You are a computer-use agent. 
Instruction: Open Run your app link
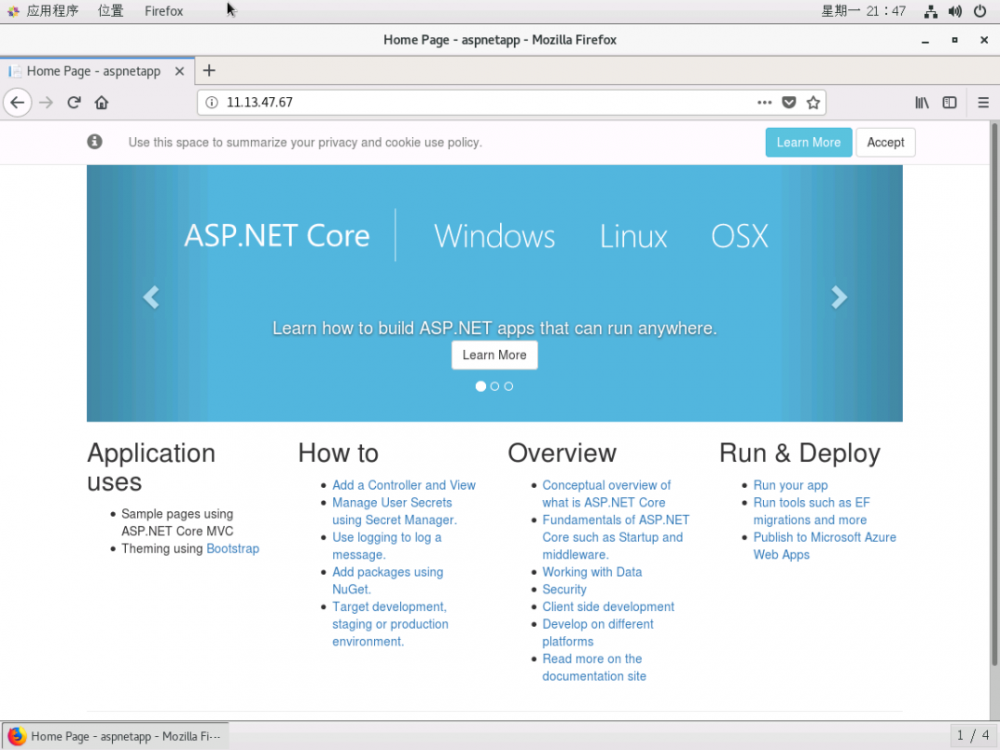pyautogui.click(x=790, y=485)
